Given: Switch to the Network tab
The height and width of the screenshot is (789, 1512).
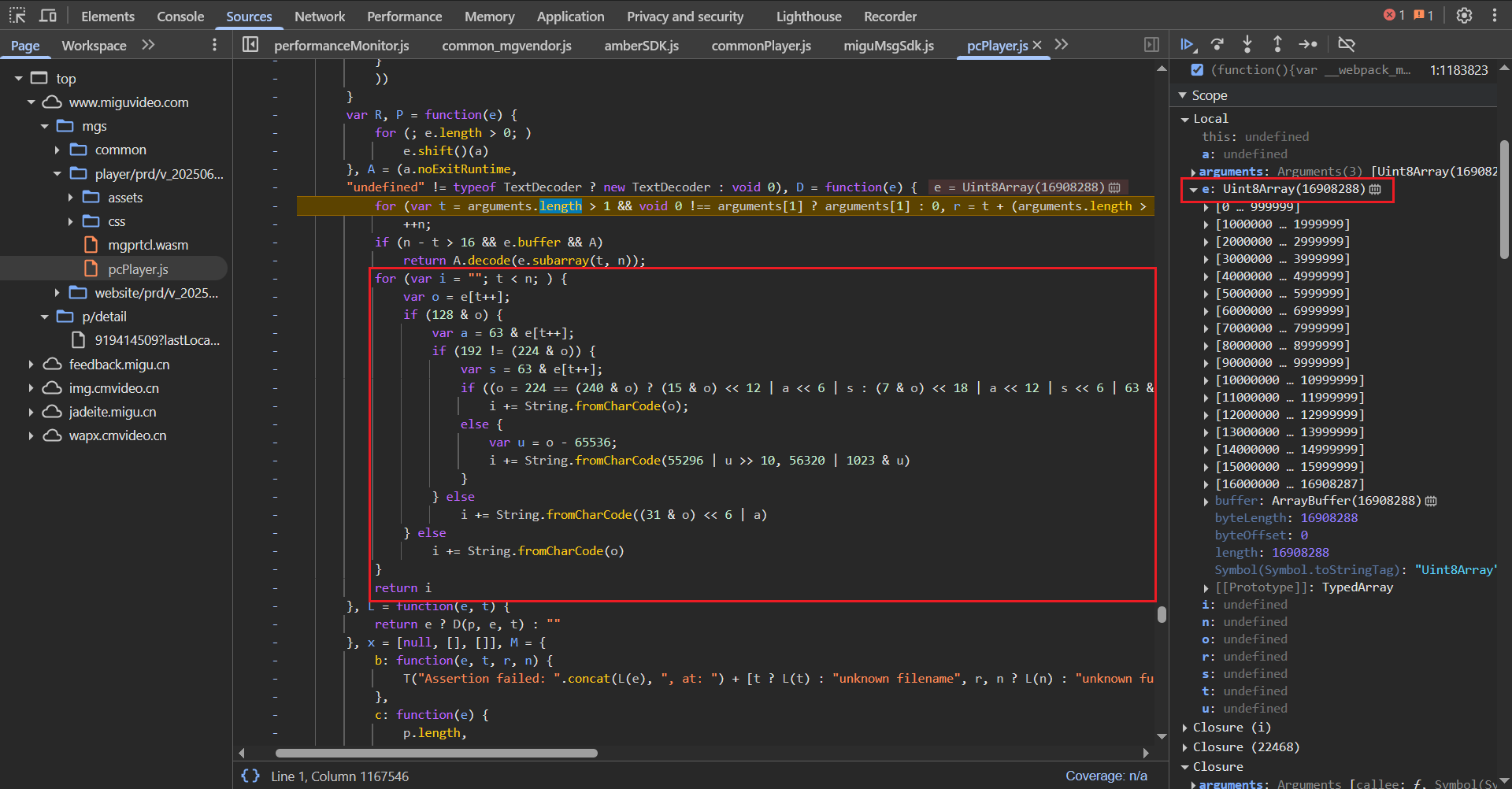Looking at the screenshot, I should (319, 17).
